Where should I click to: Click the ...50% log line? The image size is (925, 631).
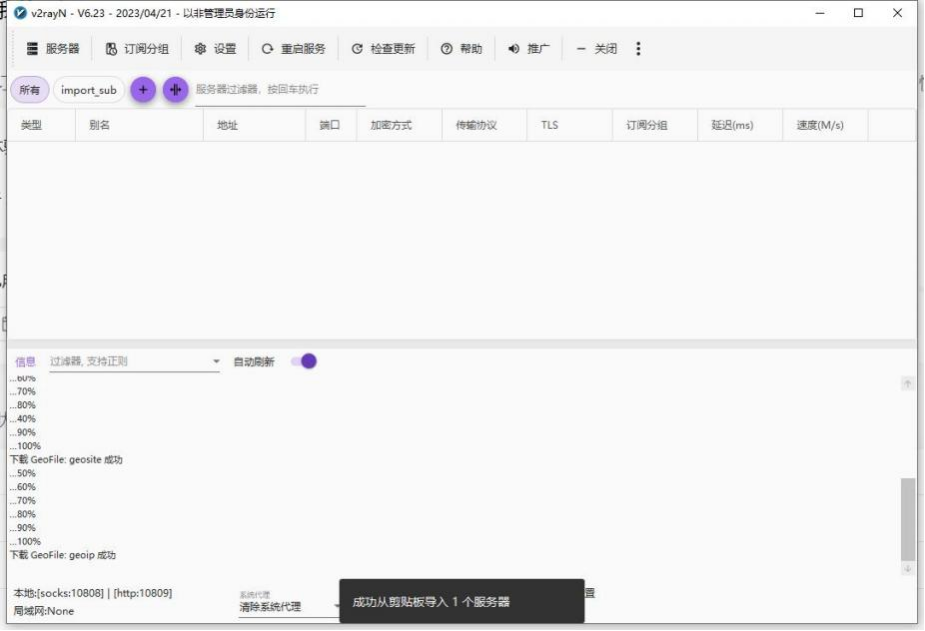pos(22,473)
